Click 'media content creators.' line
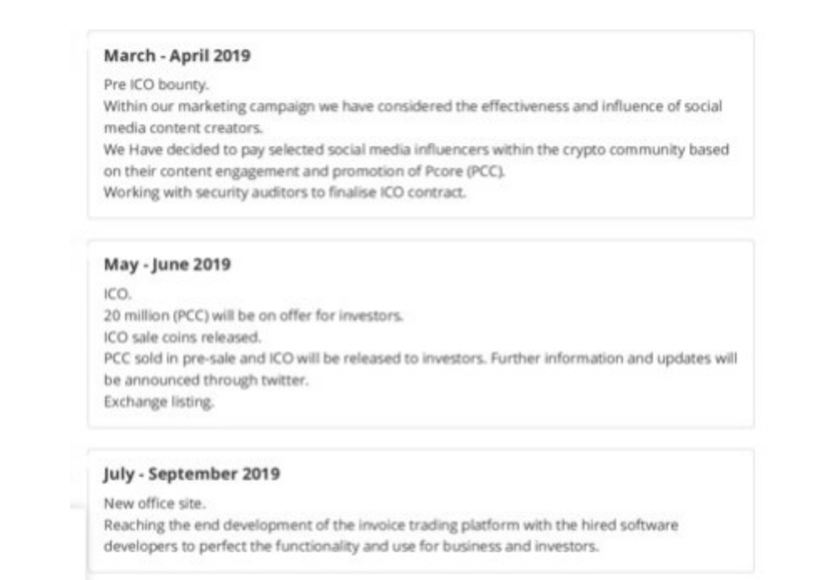This screenshot has width=839, height=580. click(183, 128)
